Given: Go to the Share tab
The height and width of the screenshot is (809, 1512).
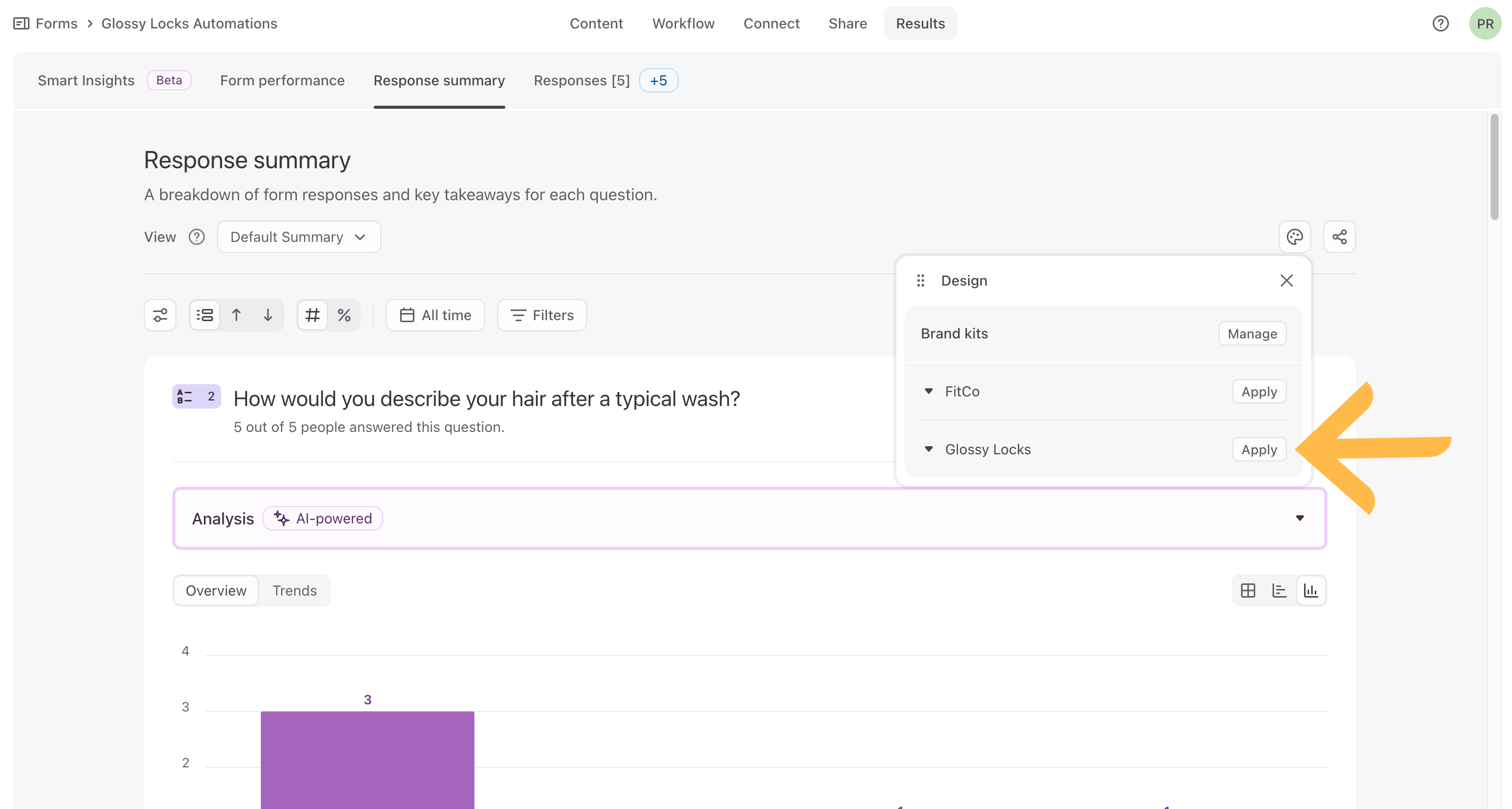Looking at the screenshot, I should 848,23.
